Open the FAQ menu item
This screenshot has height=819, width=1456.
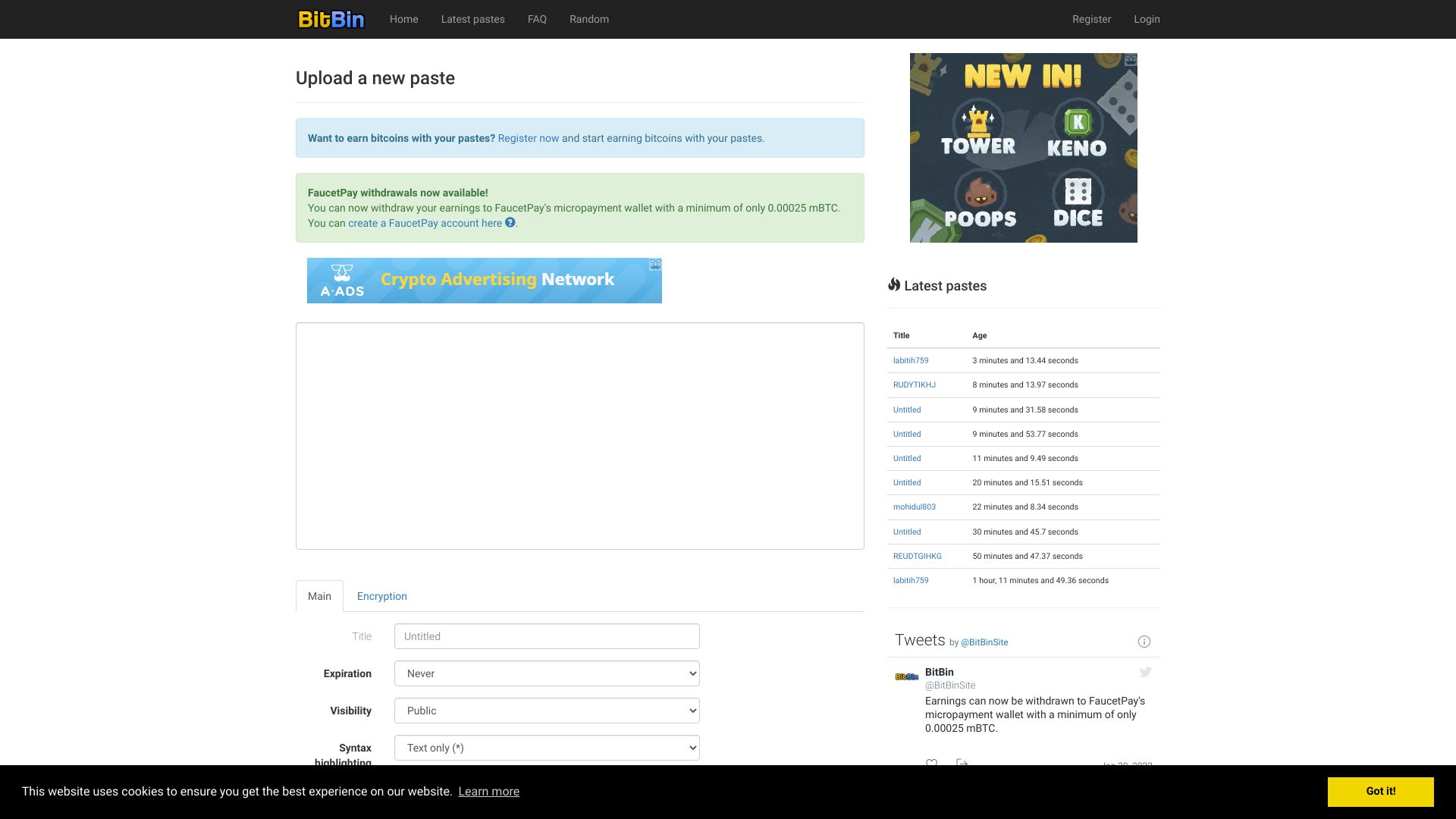(x=537, y=19)
